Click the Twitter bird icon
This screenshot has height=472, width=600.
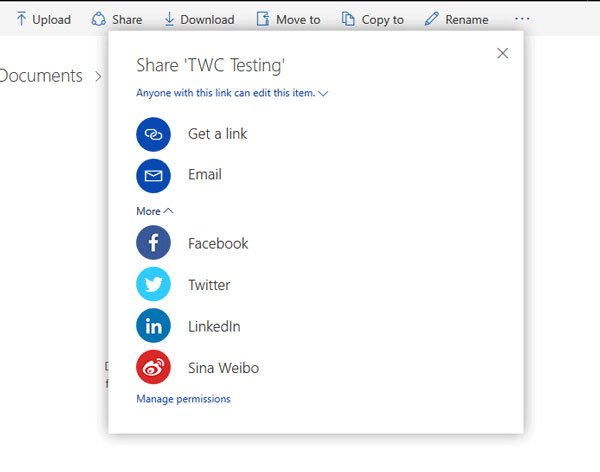click(x=153, y=284)
